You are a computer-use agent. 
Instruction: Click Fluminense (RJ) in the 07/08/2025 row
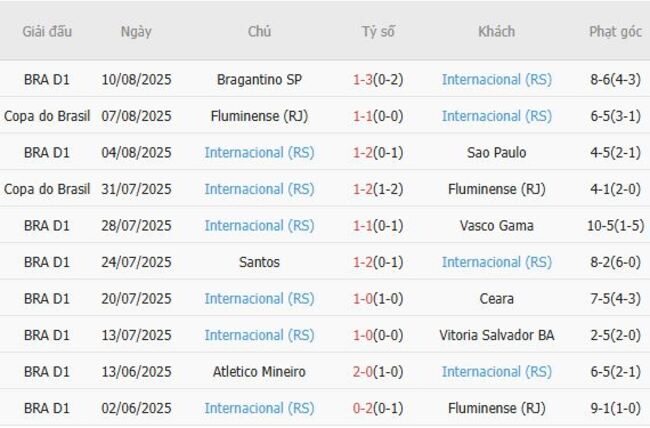pyautogui.click(x=259, y=116)
